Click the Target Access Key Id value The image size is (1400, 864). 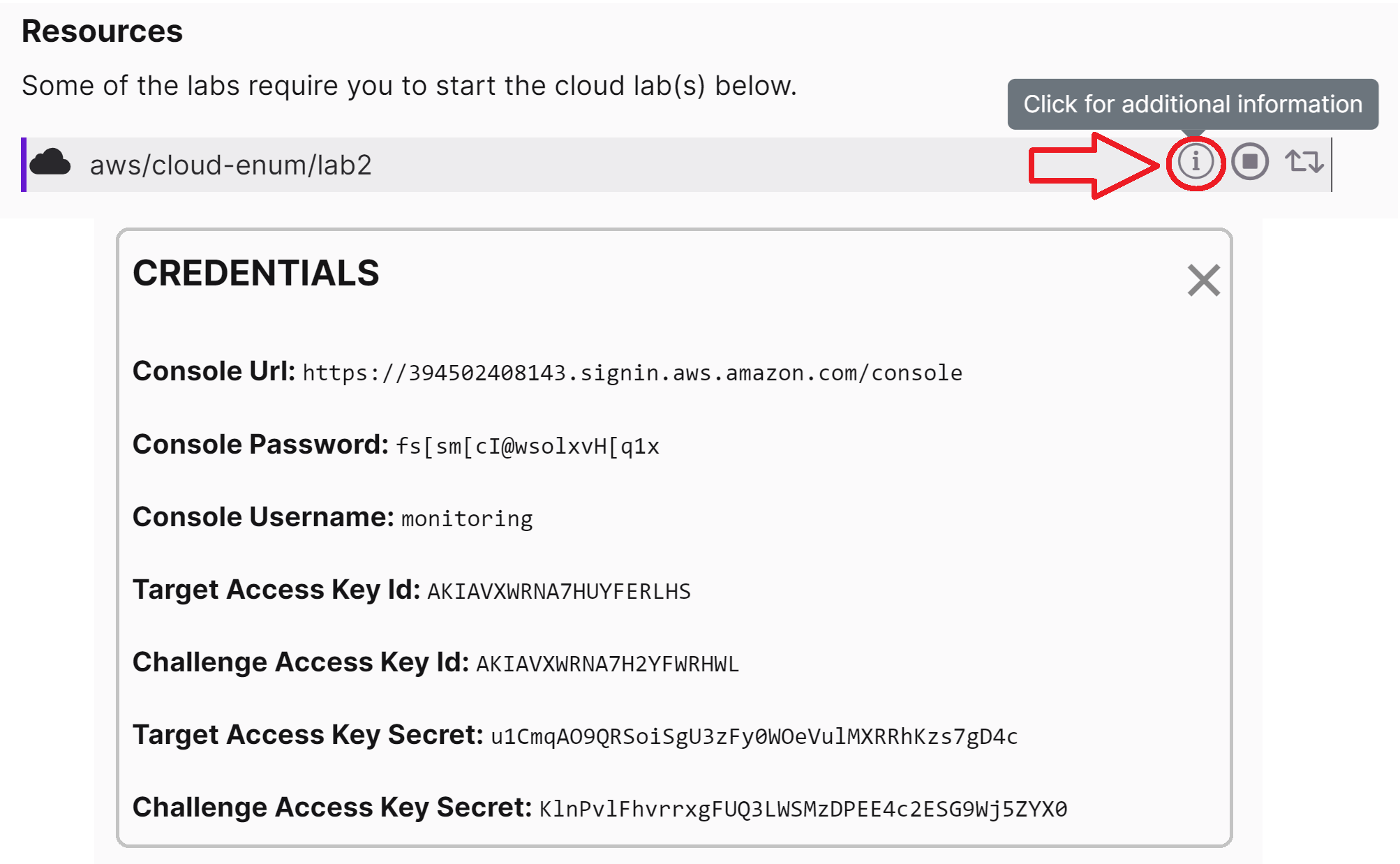pyautogui.click(x=558, y=592)
